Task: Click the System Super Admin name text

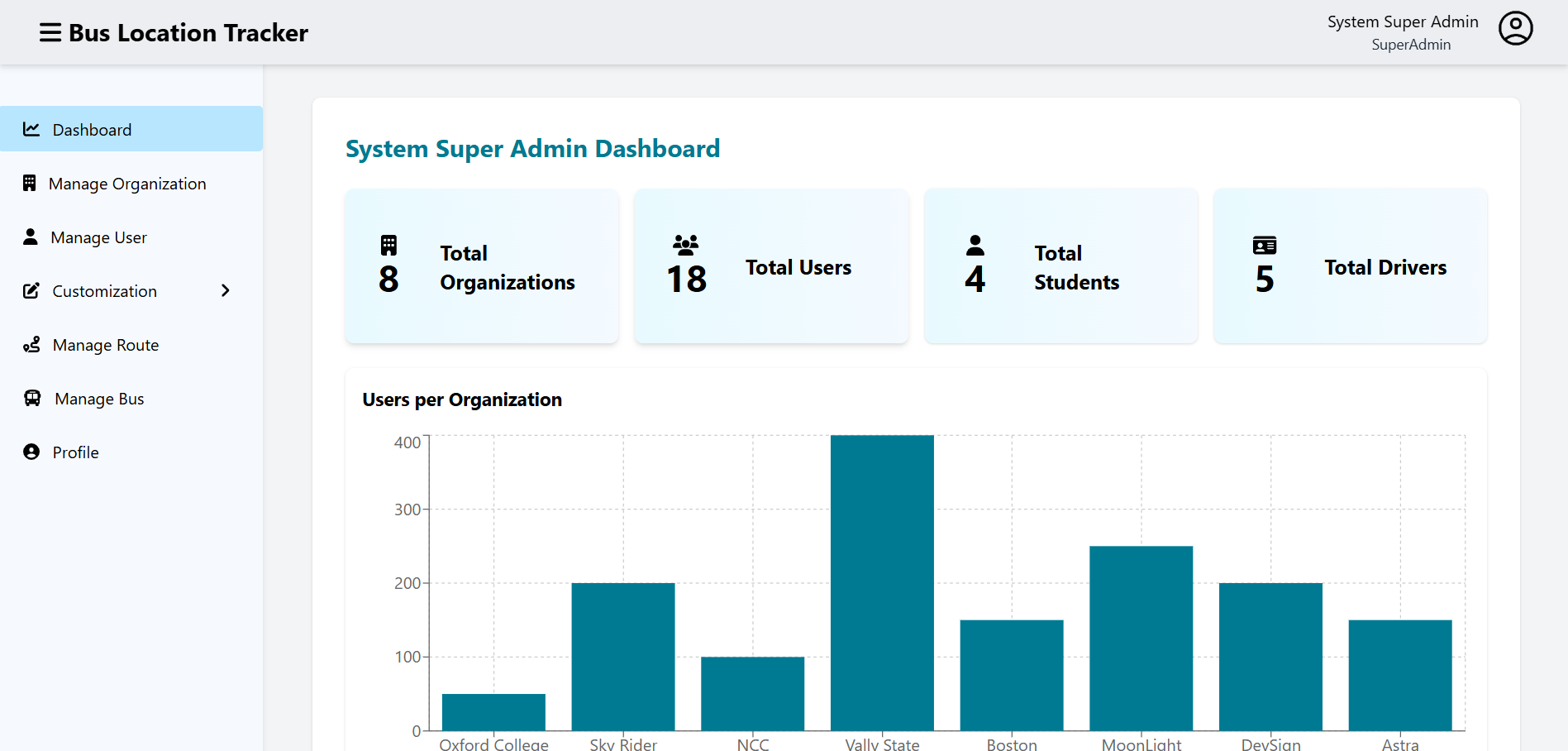Action: click(x=1403, y=22)
